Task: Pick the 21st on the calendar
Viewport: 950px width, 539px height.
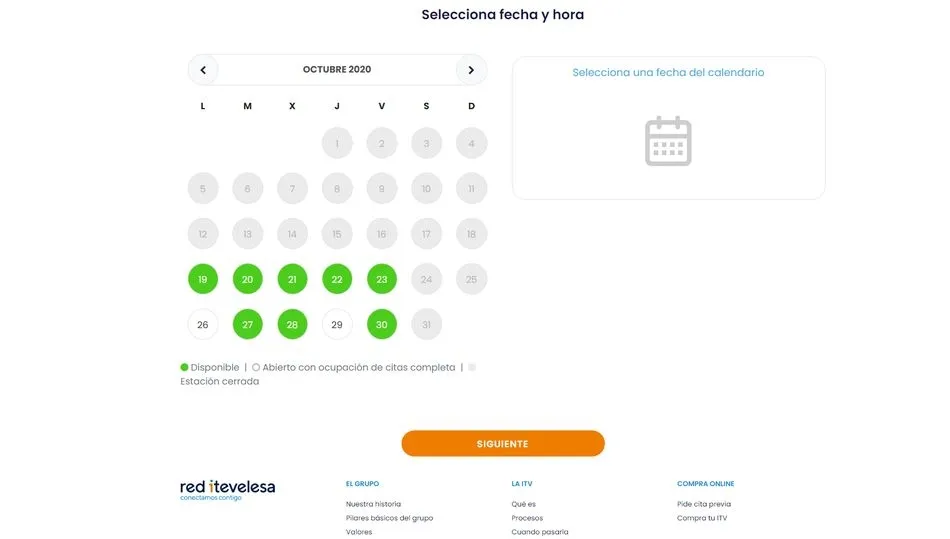Action: point(292,280)
